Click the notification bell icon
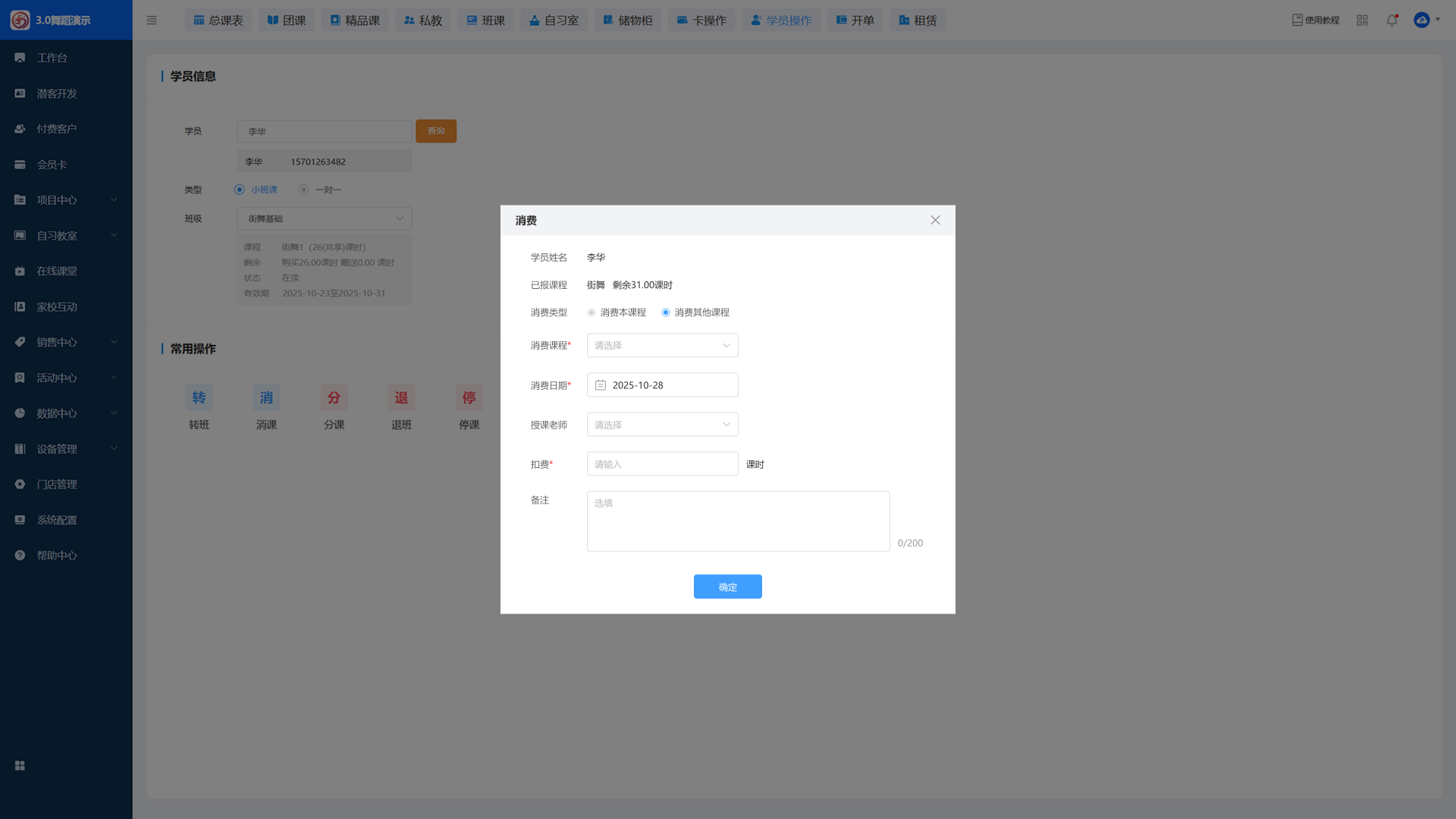The width and height of the screenshot is (1456, 819). point(1392,20)
